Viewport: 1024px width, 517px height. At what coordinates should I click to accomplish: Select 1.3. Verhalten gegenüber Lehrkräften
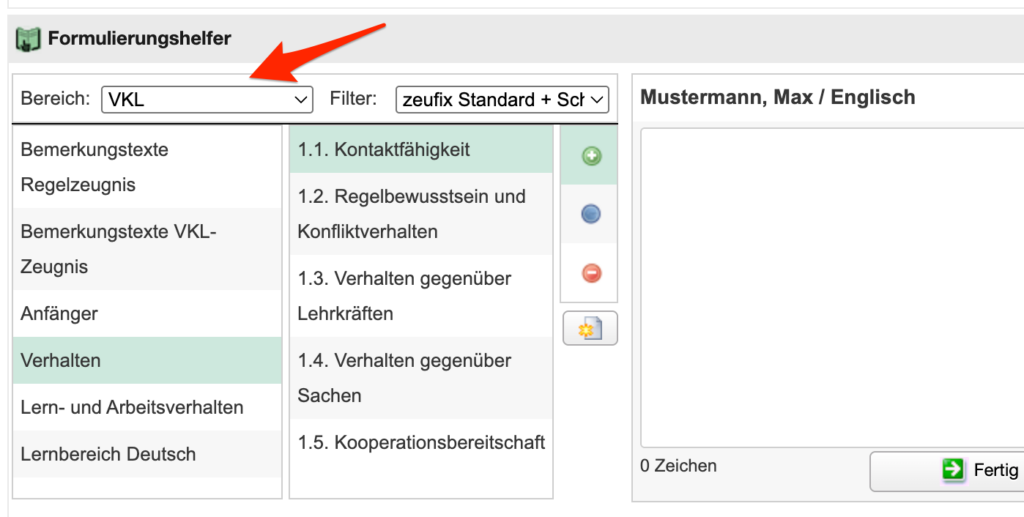coord(420,295)
